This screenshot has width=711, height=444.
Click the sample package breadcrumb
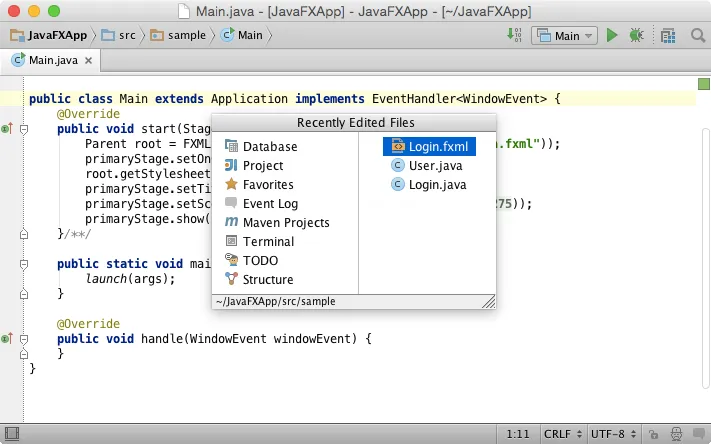(178, 35)
